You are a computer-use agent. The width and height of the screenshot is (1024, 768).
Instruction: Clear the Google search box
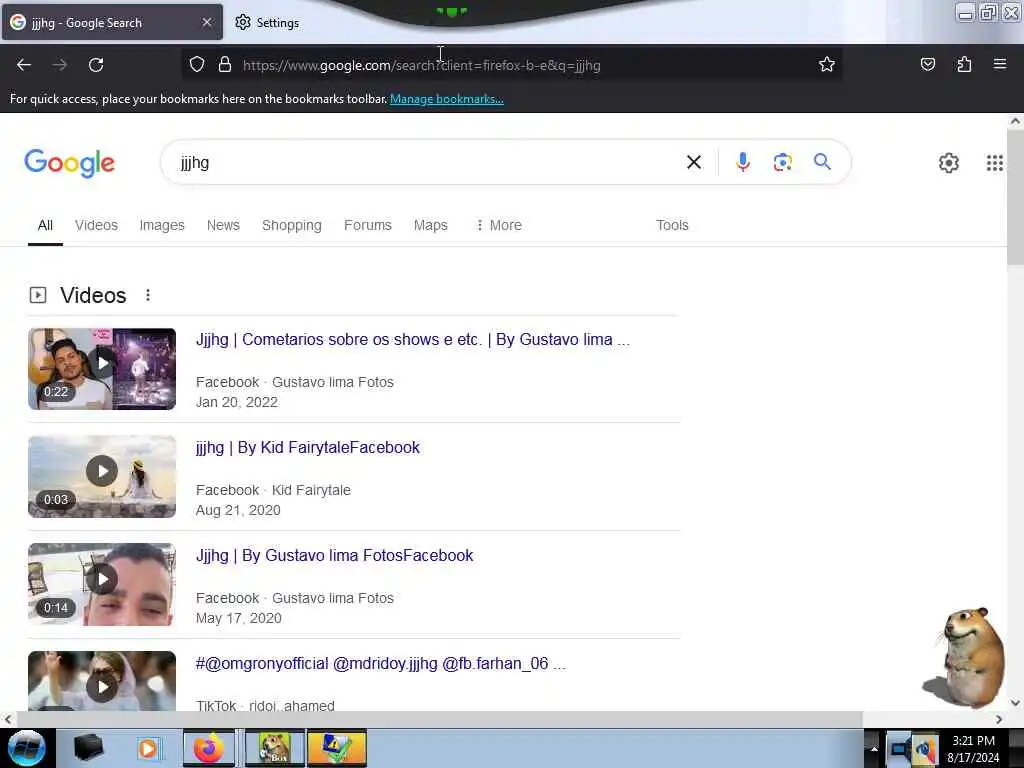coord(694,162)
